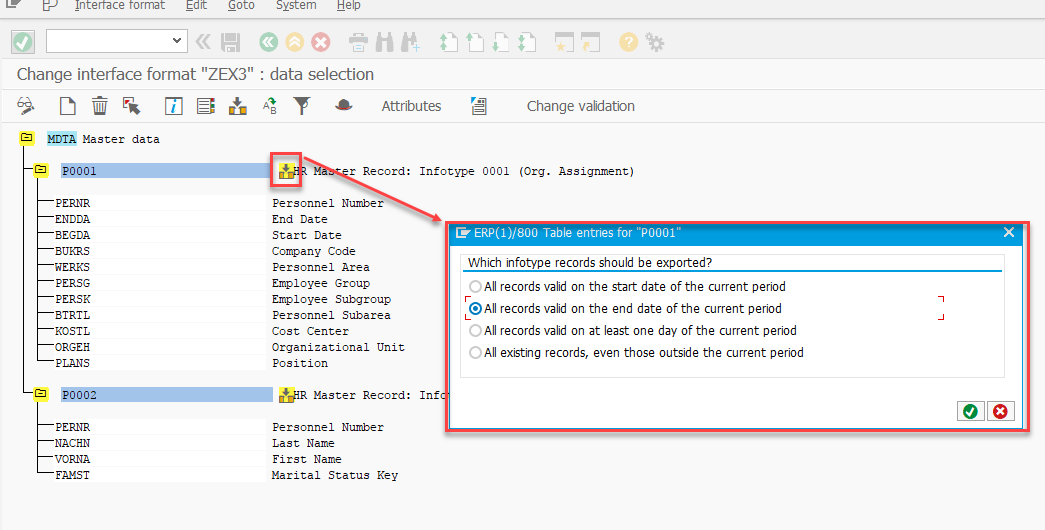Collapse the command field with the double chevron

tap(203, 43)
